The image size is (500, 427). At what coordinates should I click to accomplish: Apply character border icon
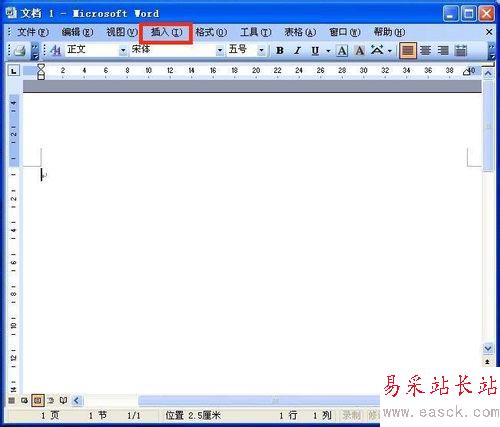point(342,51)
